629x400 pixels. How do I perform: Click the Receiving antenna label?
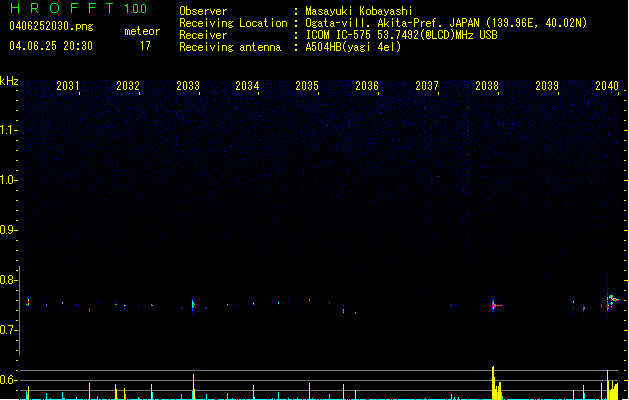coord(230,47)
